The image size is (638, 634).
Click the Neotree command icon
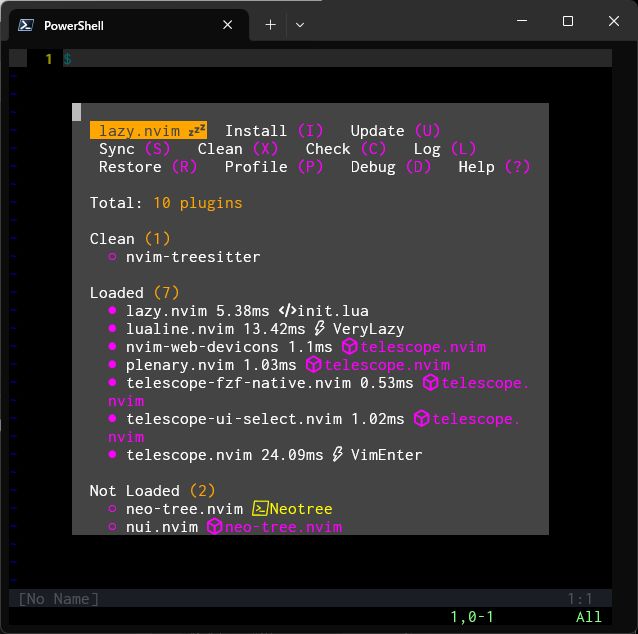[x=260, y=509]
